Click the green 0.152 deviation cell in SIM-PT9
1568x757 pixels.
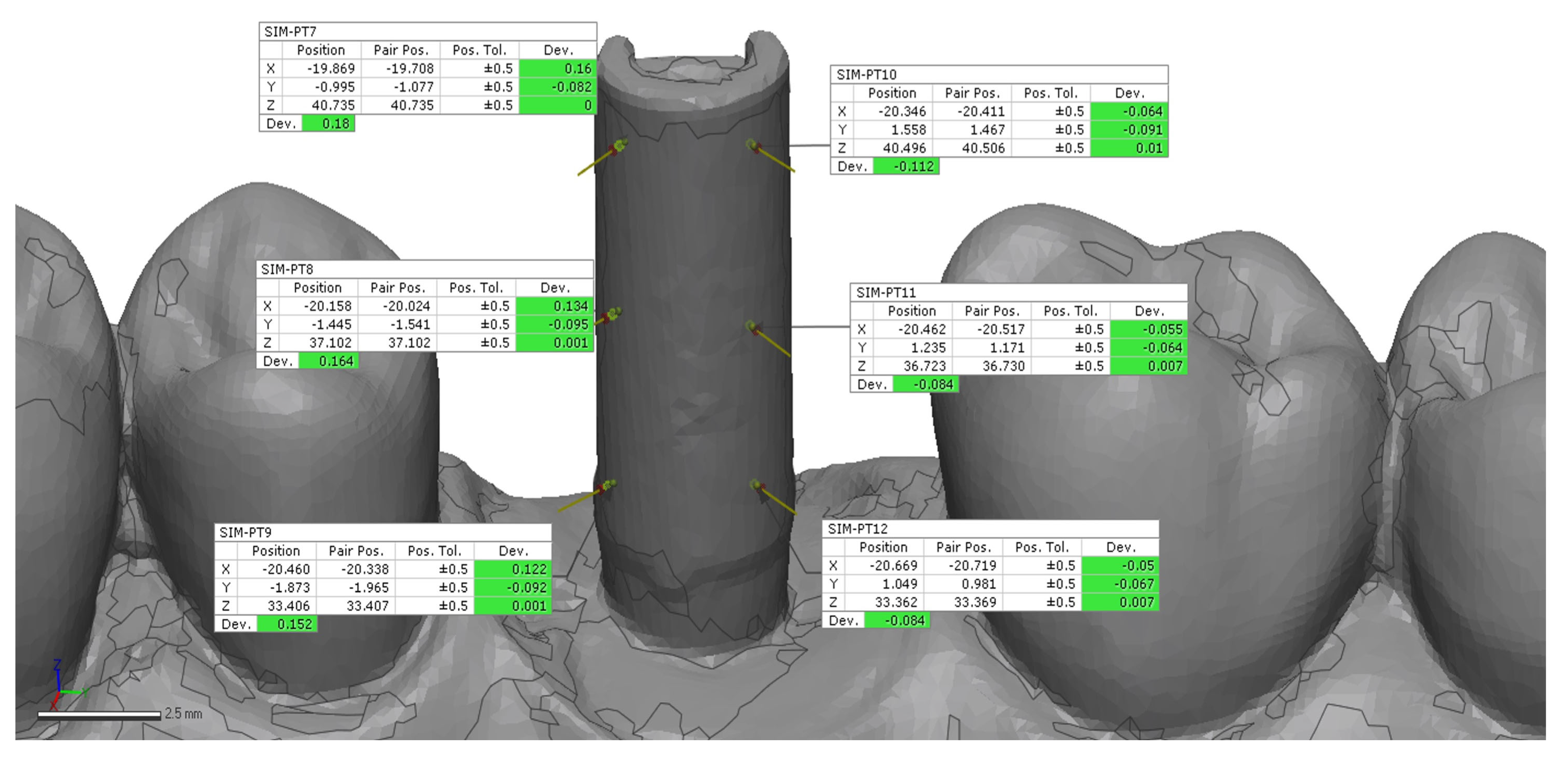(x=287, y=624)
